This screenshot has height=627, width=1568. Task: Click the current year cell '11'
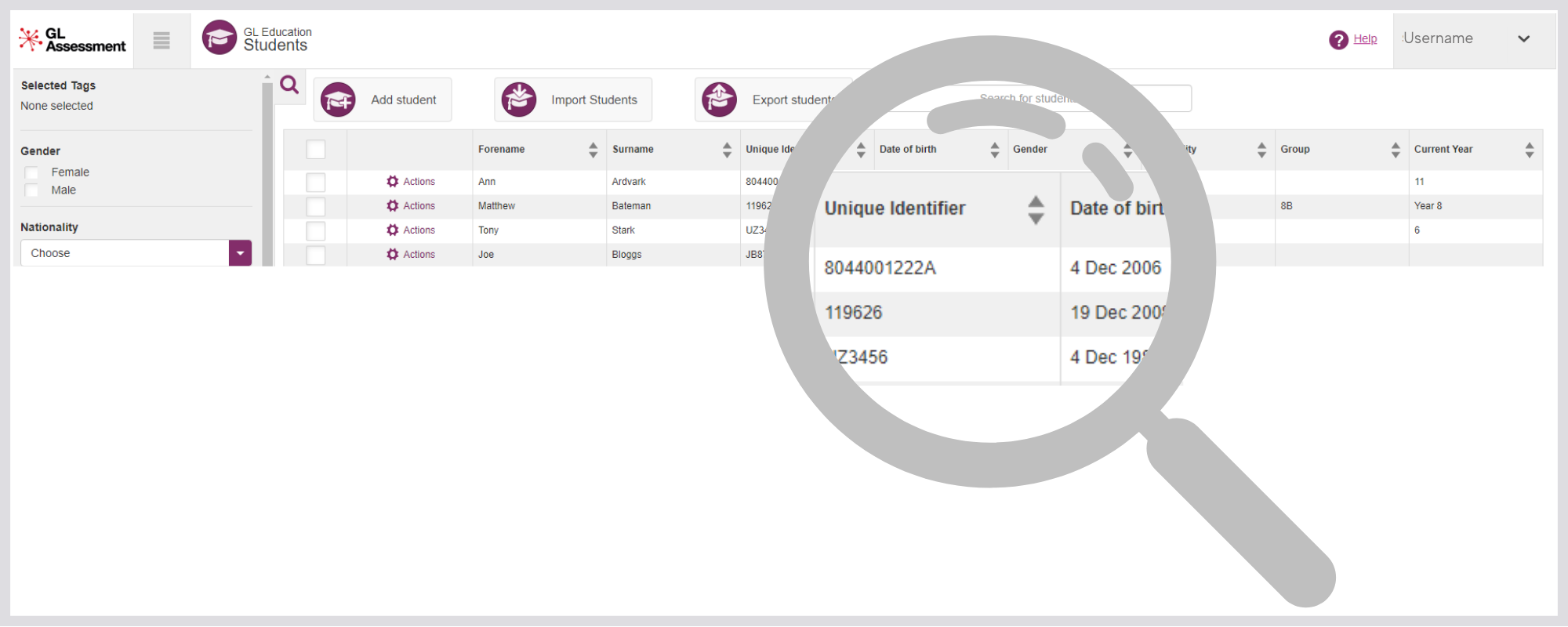point(1419,182)
